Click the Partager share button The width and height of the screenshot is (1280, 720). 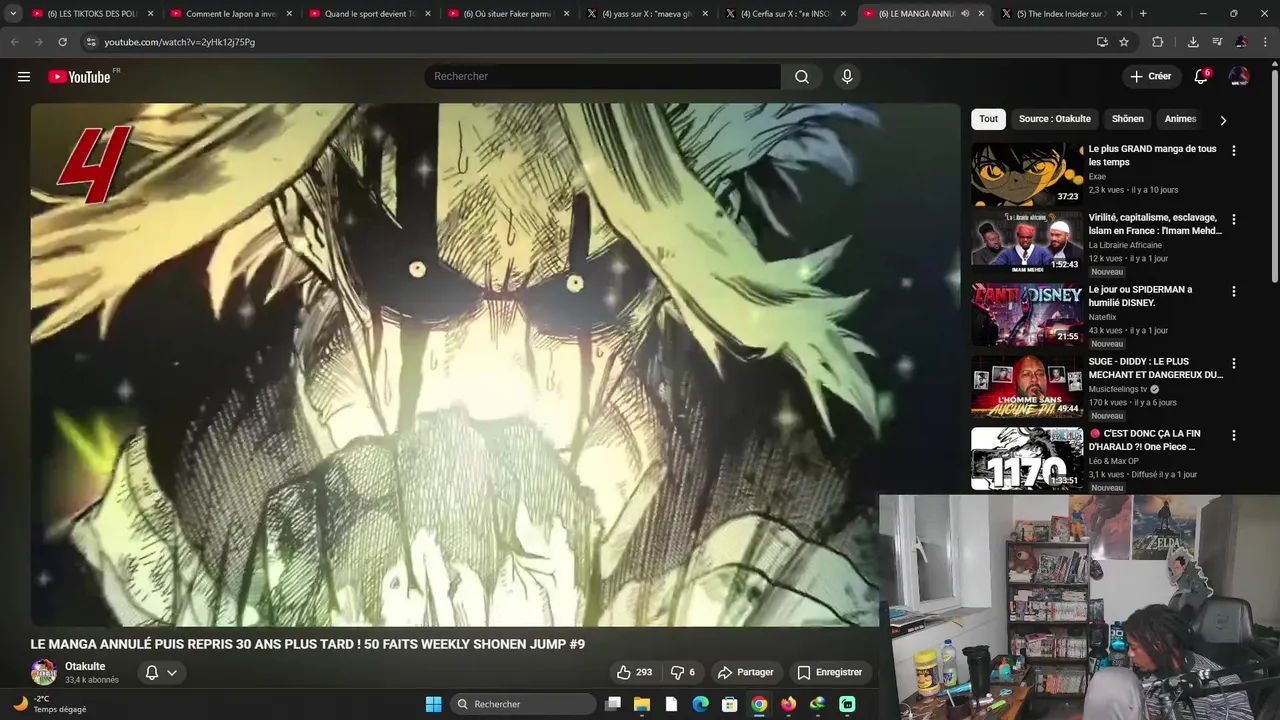(745, 672)
